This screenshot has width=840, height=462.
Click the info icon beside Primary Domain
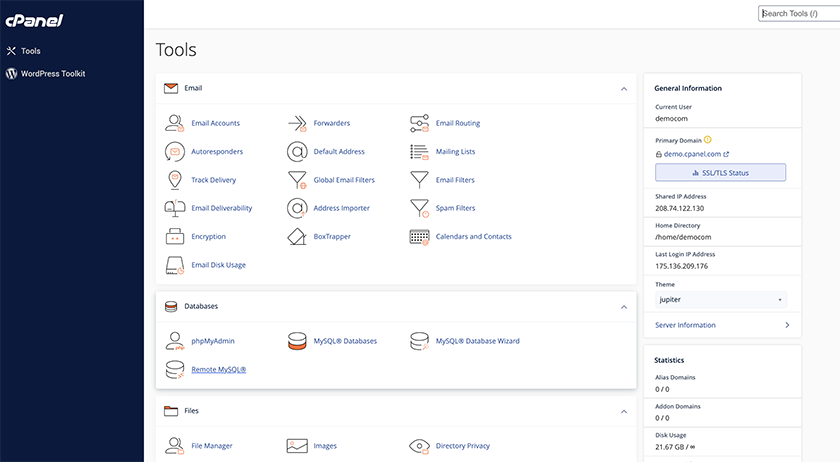[x=708, y=140]
